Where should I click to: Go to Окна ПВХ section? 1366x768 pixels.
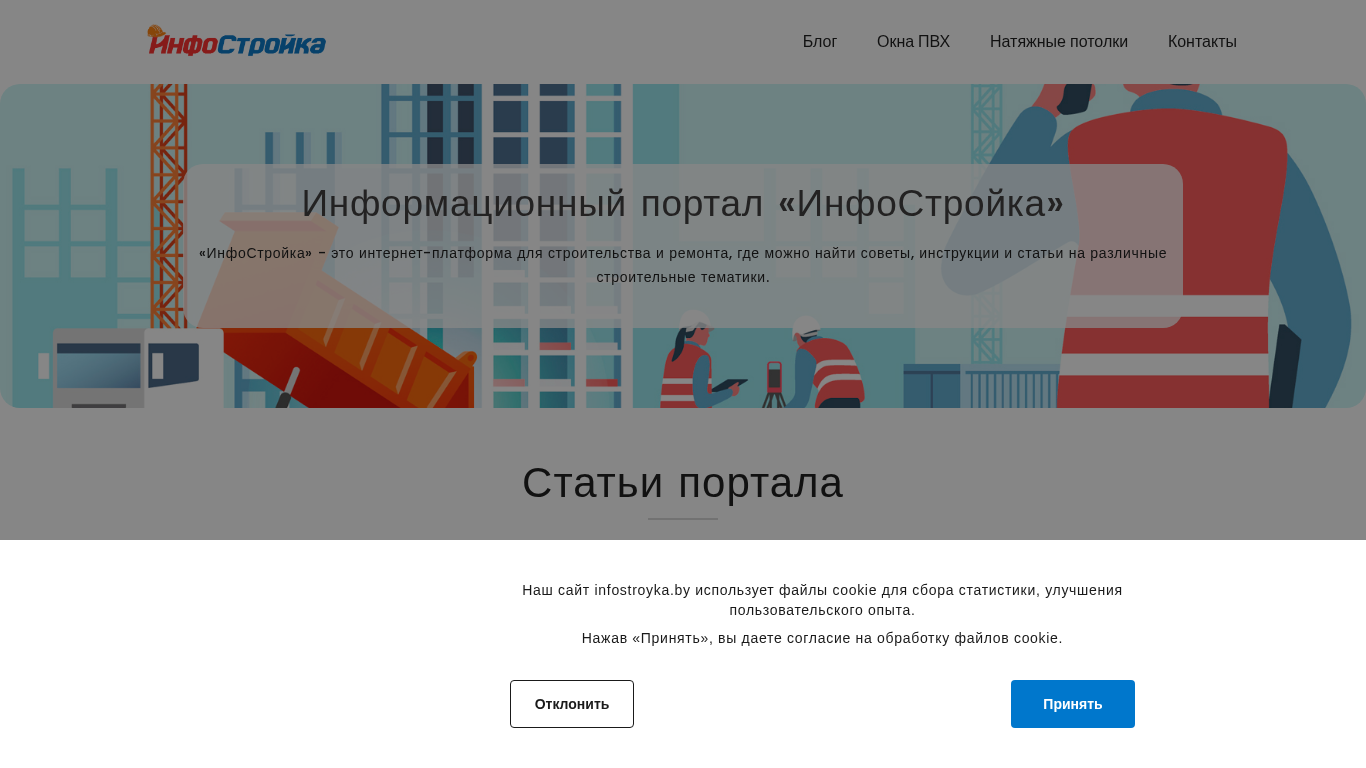pyautogui.click(x=913, y=42)
